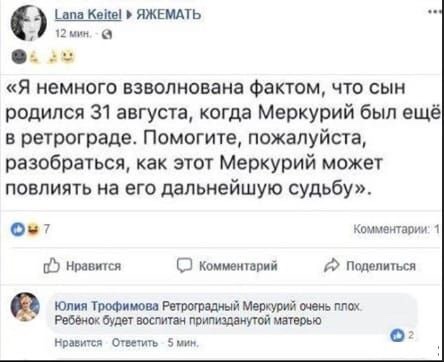Screen dimensions: 444x362
Task: Click the Комментарий button
Action: pos(228,266)
